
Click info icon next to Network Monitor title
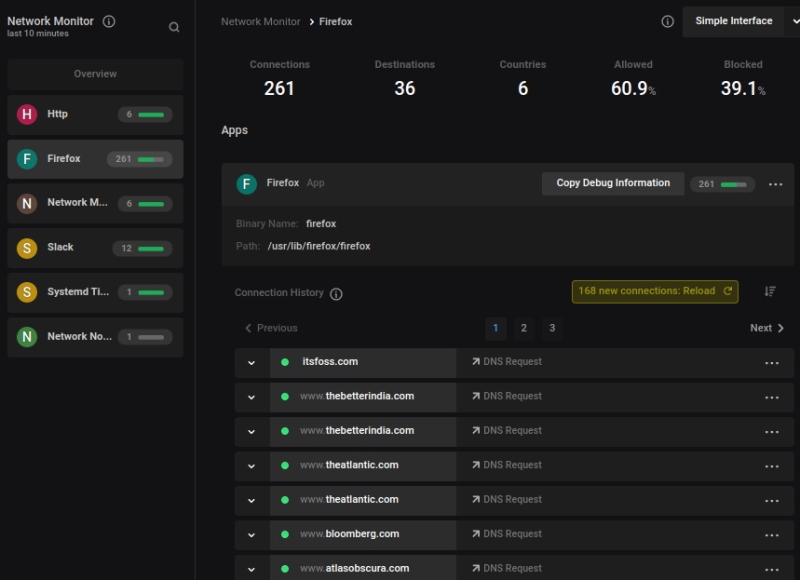coord(109,21)
